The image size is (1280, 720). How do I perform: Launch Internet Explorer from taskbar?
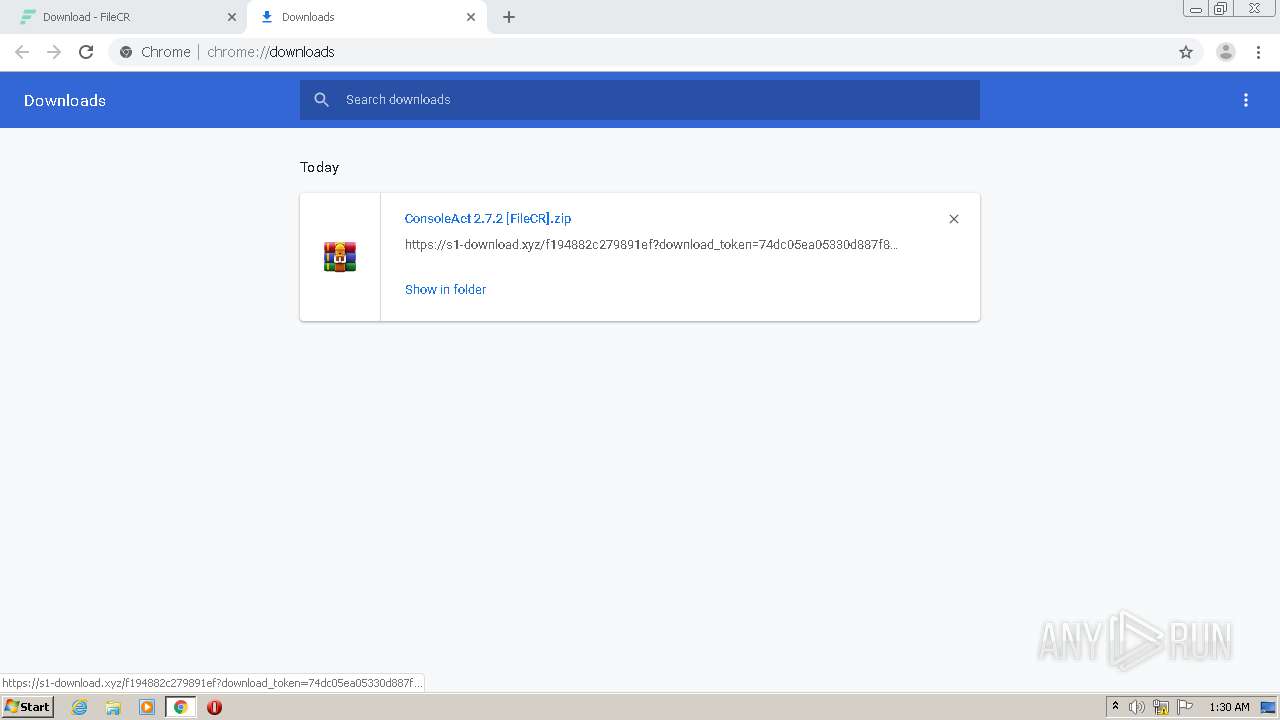tap(80, 707)
